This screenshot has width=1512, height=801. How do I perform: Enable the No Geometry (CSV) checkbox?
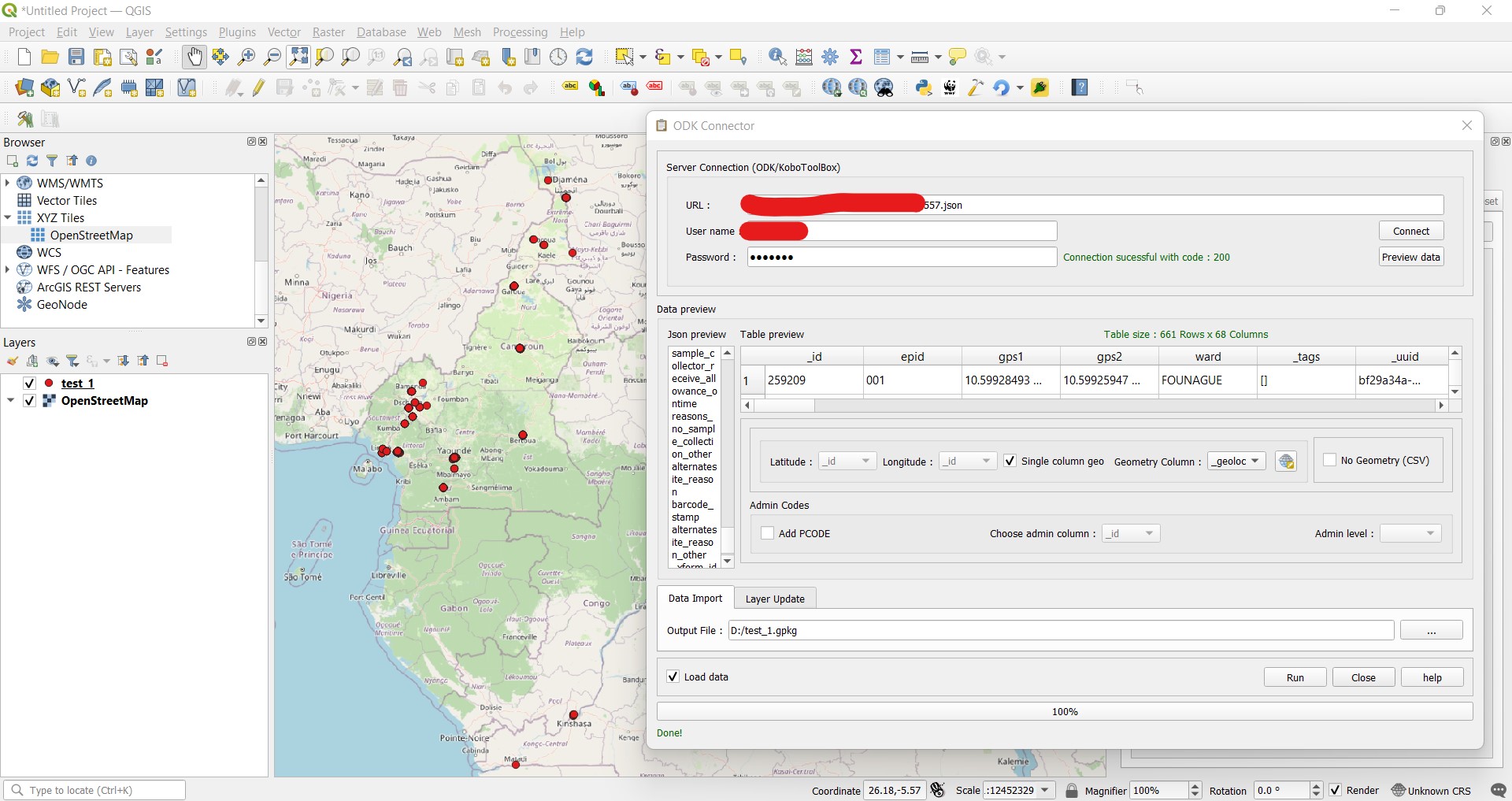click(1330, 461)
